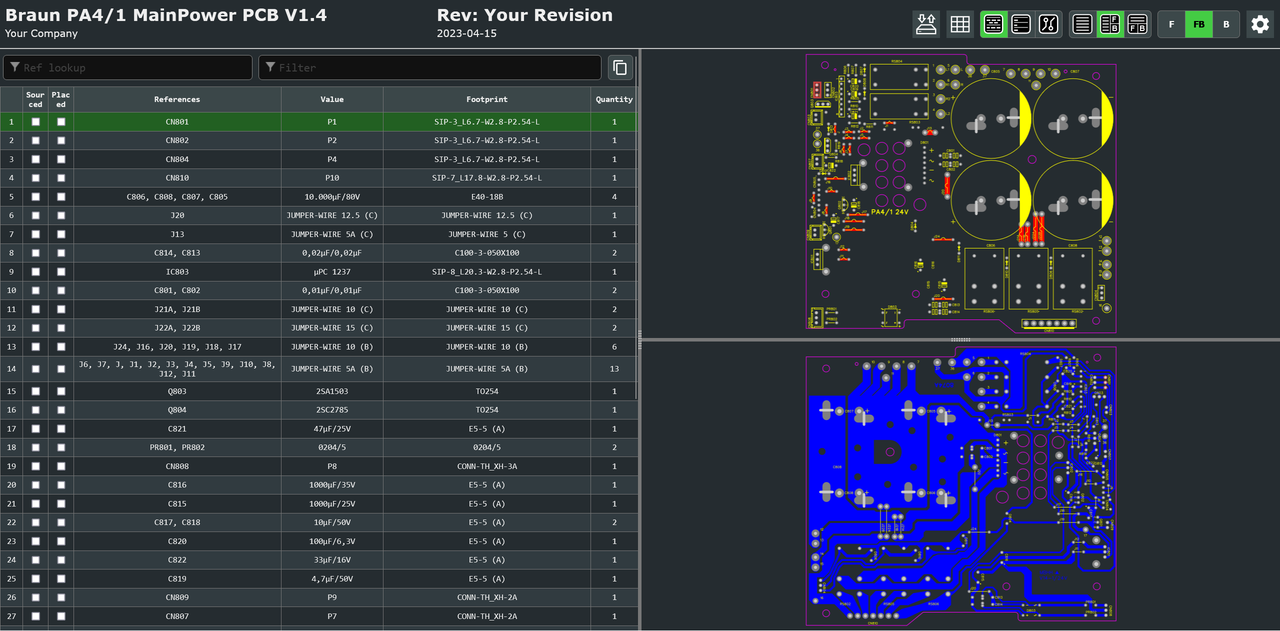Tick Sourced checkbox for CN801

pyautogui.click(x=36, y=122)
